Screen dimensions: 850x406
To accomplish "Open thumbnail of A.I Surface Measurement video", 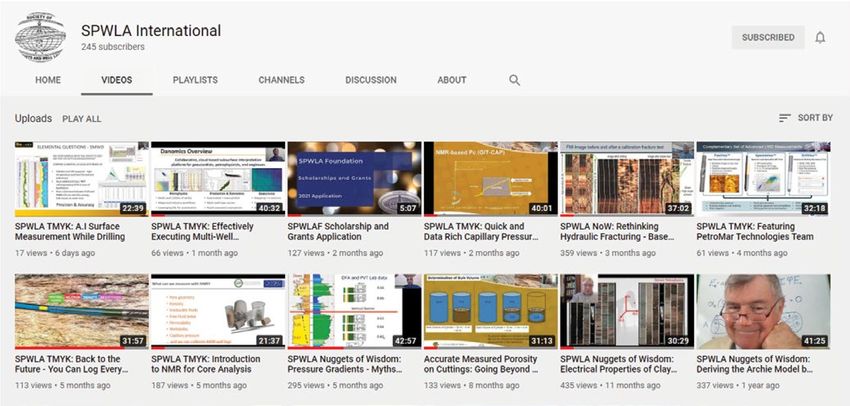I will click(x=82, y=179).
